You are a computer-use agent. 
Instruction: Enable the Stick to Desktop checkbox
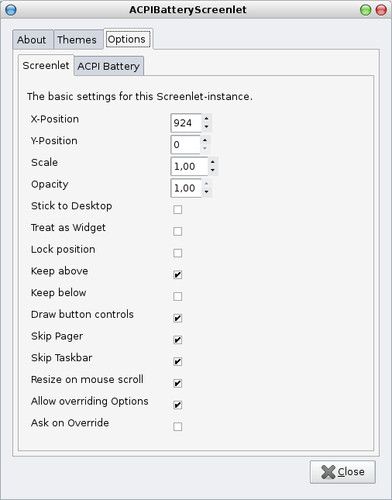(178, 210)
